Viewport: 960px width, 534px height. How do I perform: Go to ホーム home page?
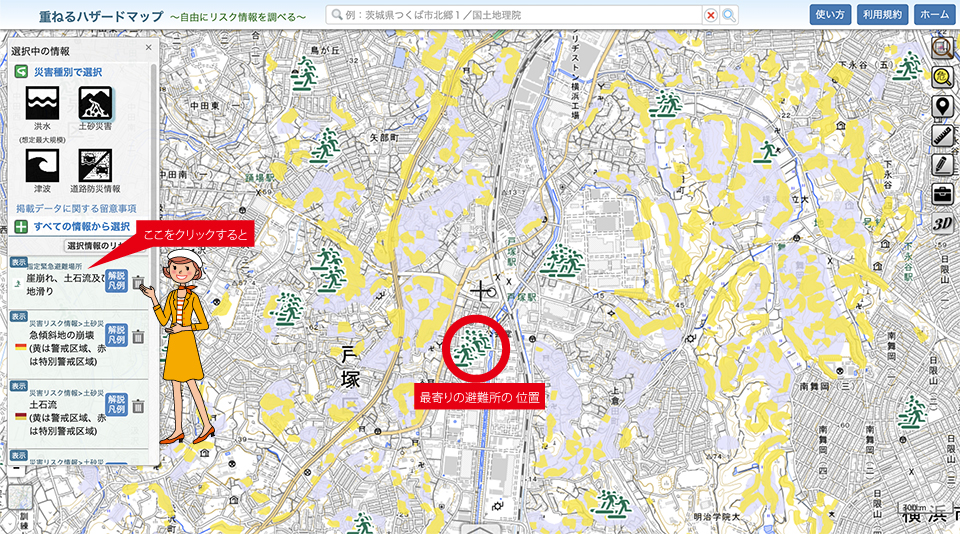pyautogui.click(x=933, y=15)
